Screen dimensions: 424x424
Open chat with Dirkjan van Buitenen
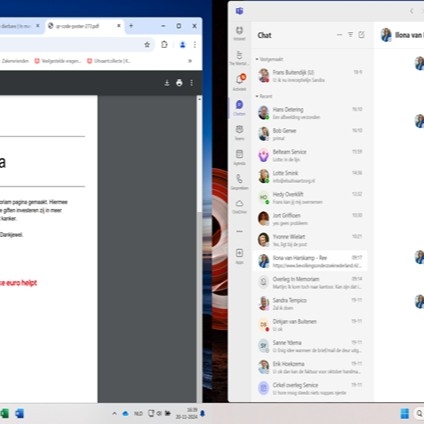pos(310,325)
